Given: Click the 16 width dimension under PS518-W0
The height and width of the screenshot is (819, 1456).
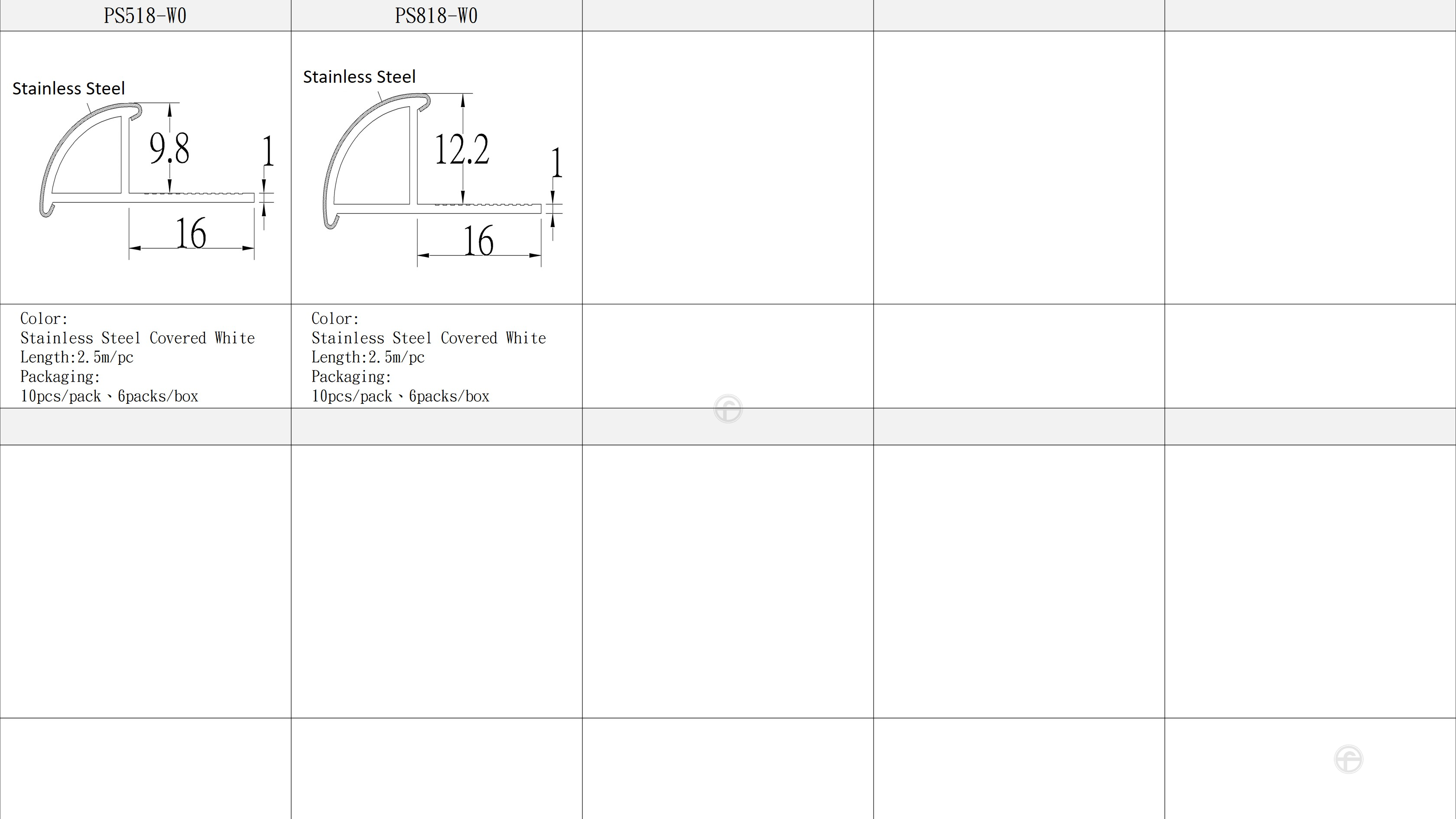Looking at the screenshot, I should point(191,234).
